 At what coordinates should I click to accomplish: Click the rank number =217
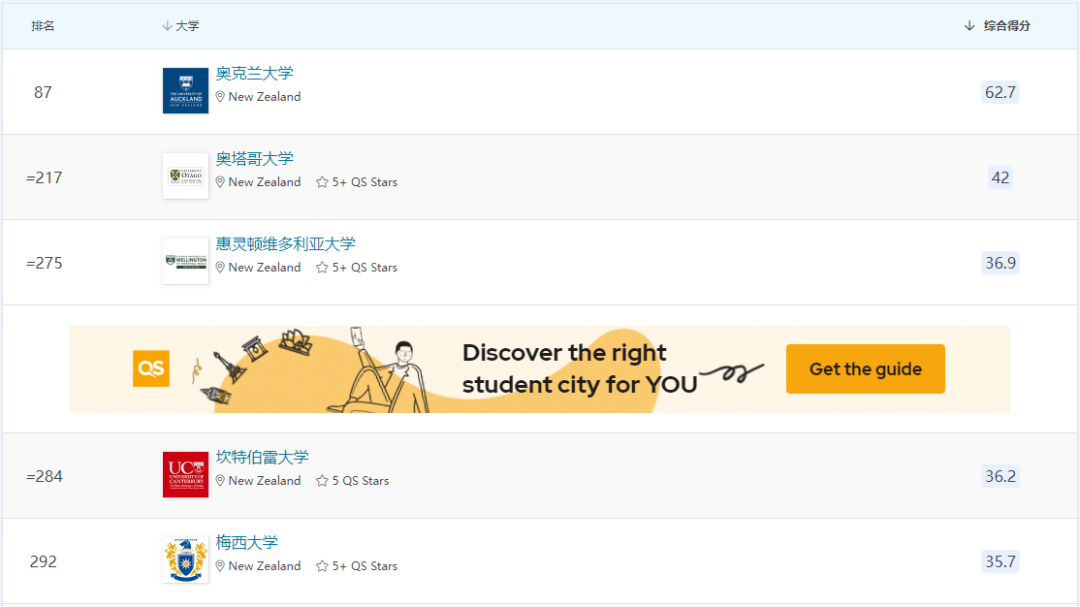click(44, 178)
